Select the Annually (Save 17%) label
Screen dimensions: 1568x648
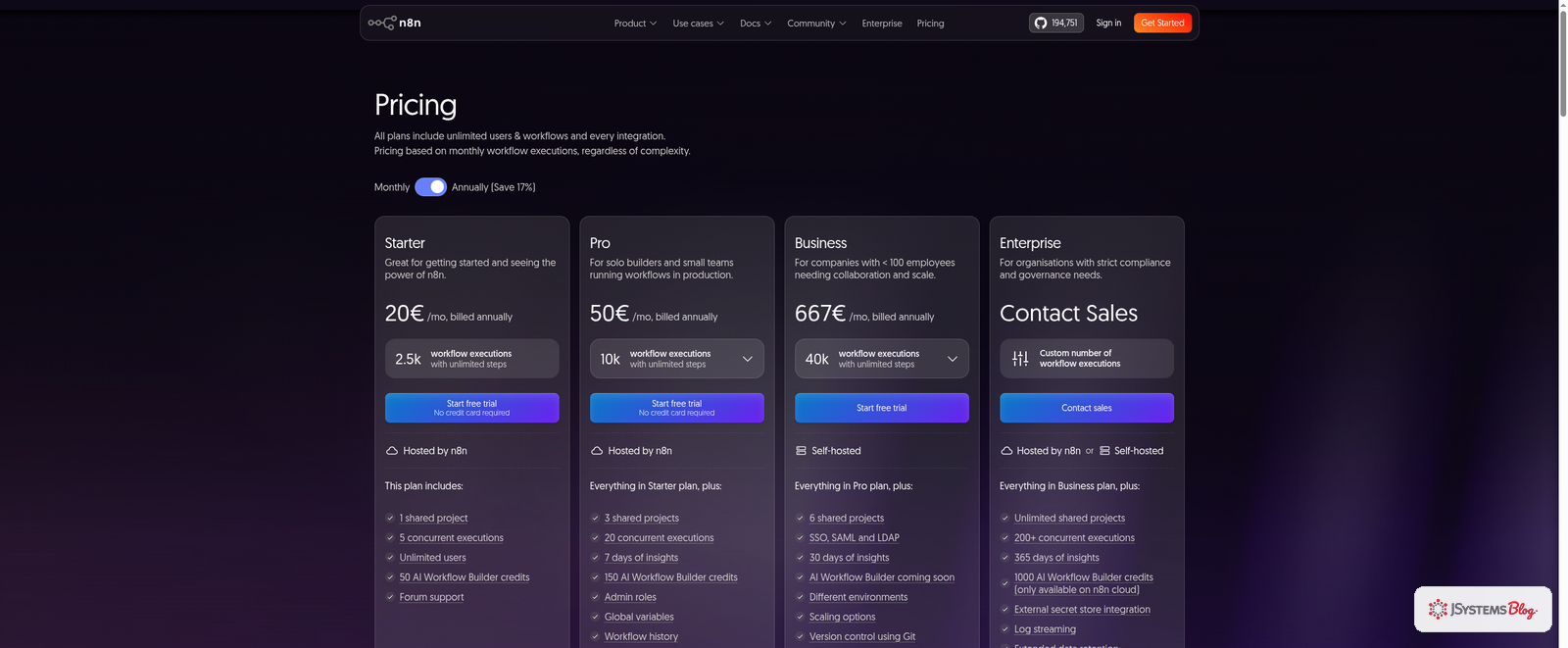pyautogui.click(x=493, y=187)
